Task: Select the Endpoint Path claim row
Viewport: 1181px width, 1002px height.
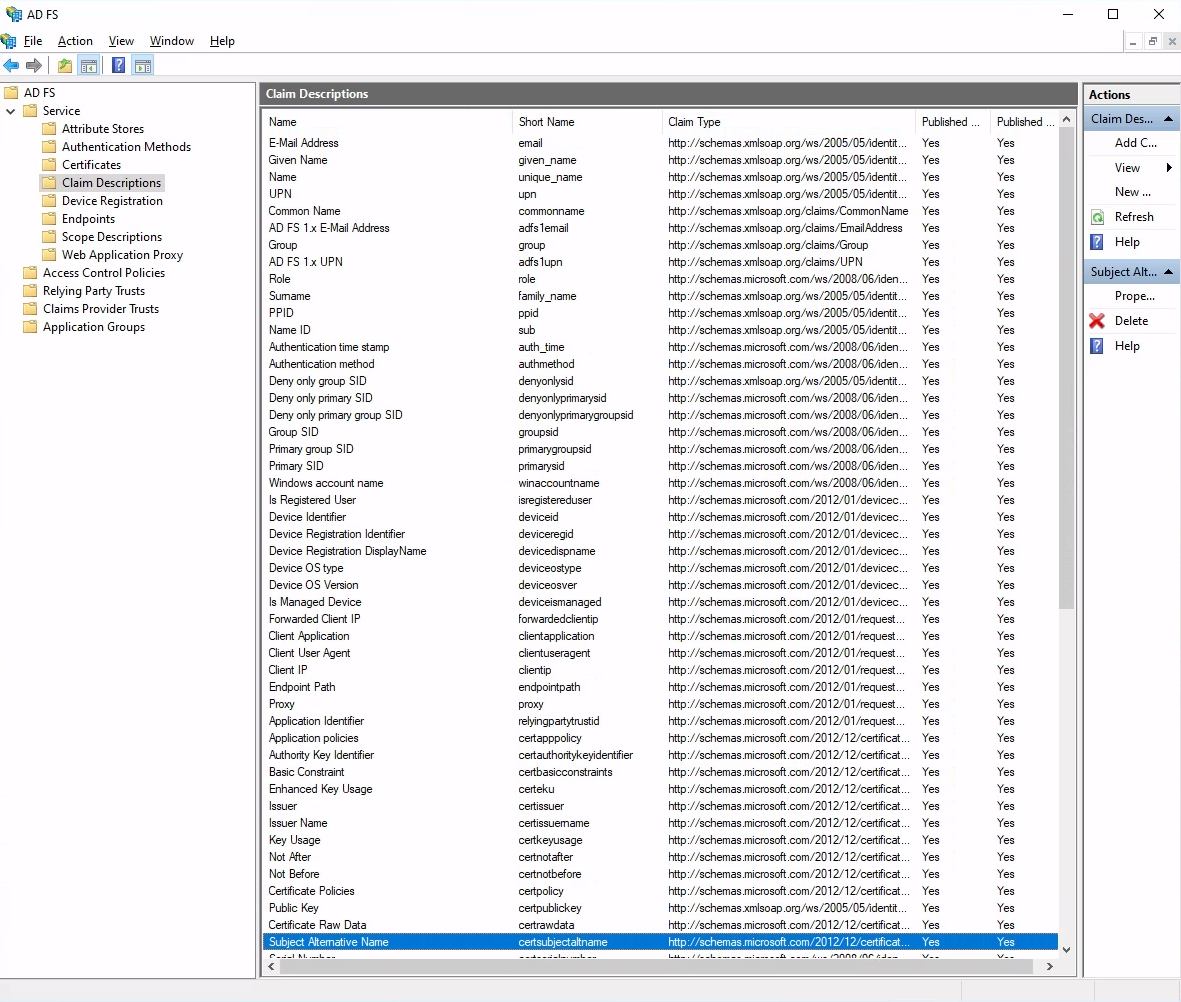Action: click(x=661, y=687)
